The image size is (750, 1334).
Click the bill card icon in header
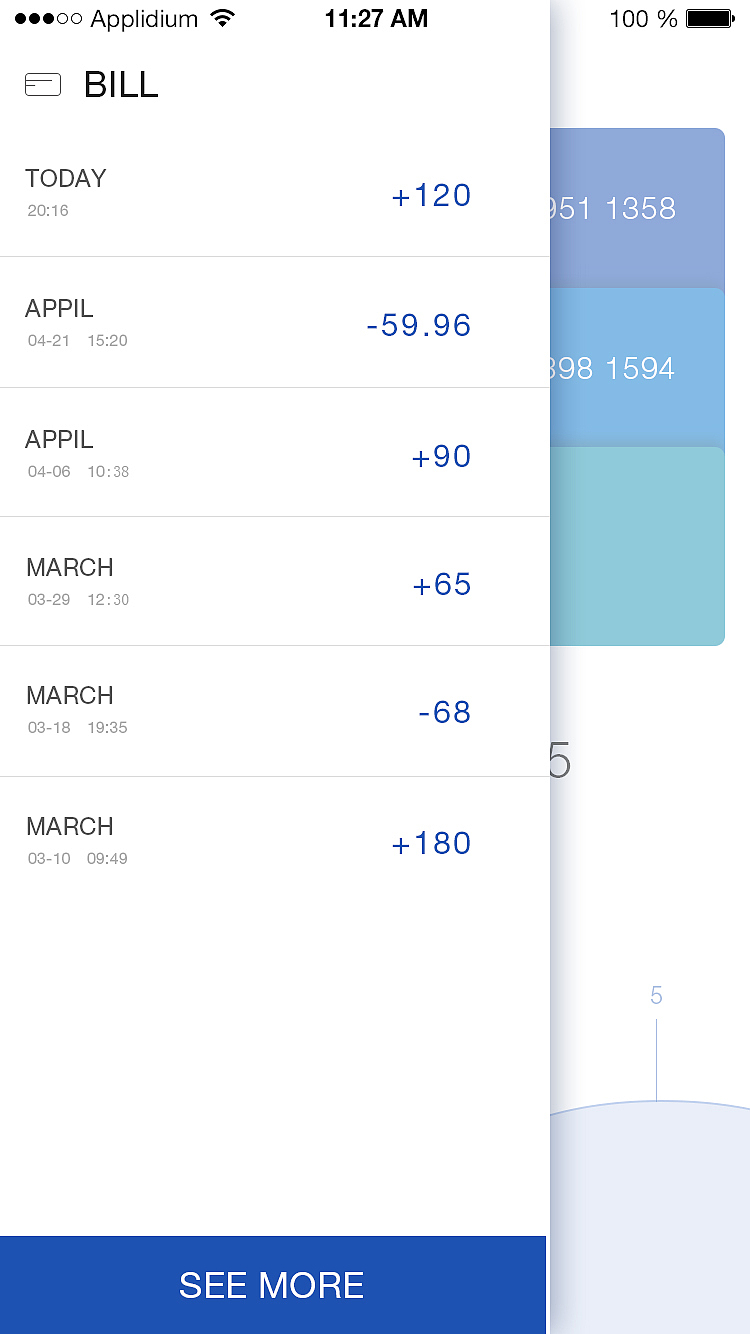click(43, 85)
